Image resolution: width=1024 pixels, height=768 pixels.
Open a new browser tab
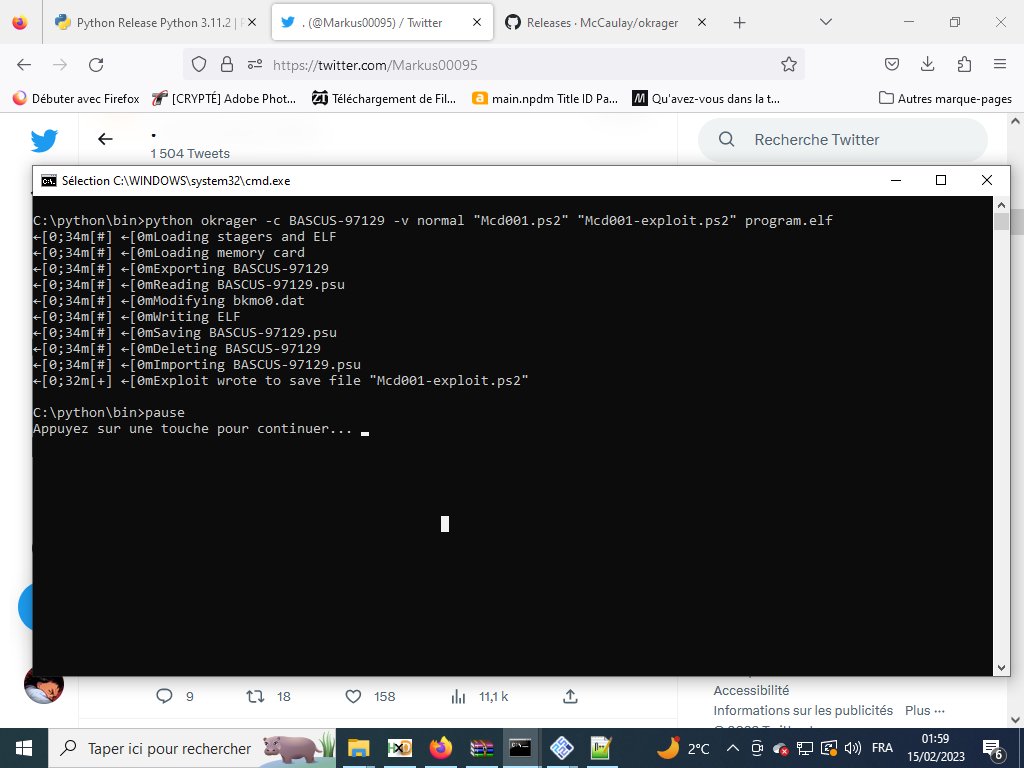[x=739, y=23]
